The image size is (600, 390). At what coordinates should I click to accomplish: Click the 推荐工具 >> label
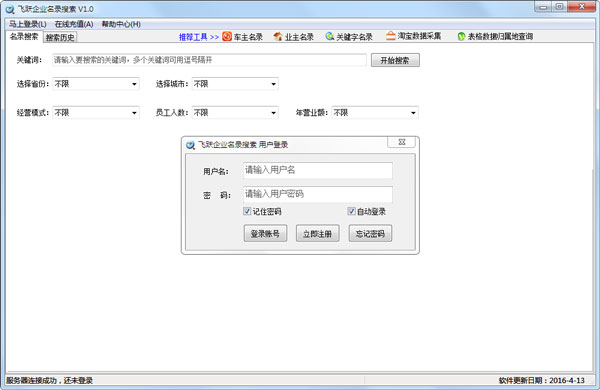click(x=199, y=37)
